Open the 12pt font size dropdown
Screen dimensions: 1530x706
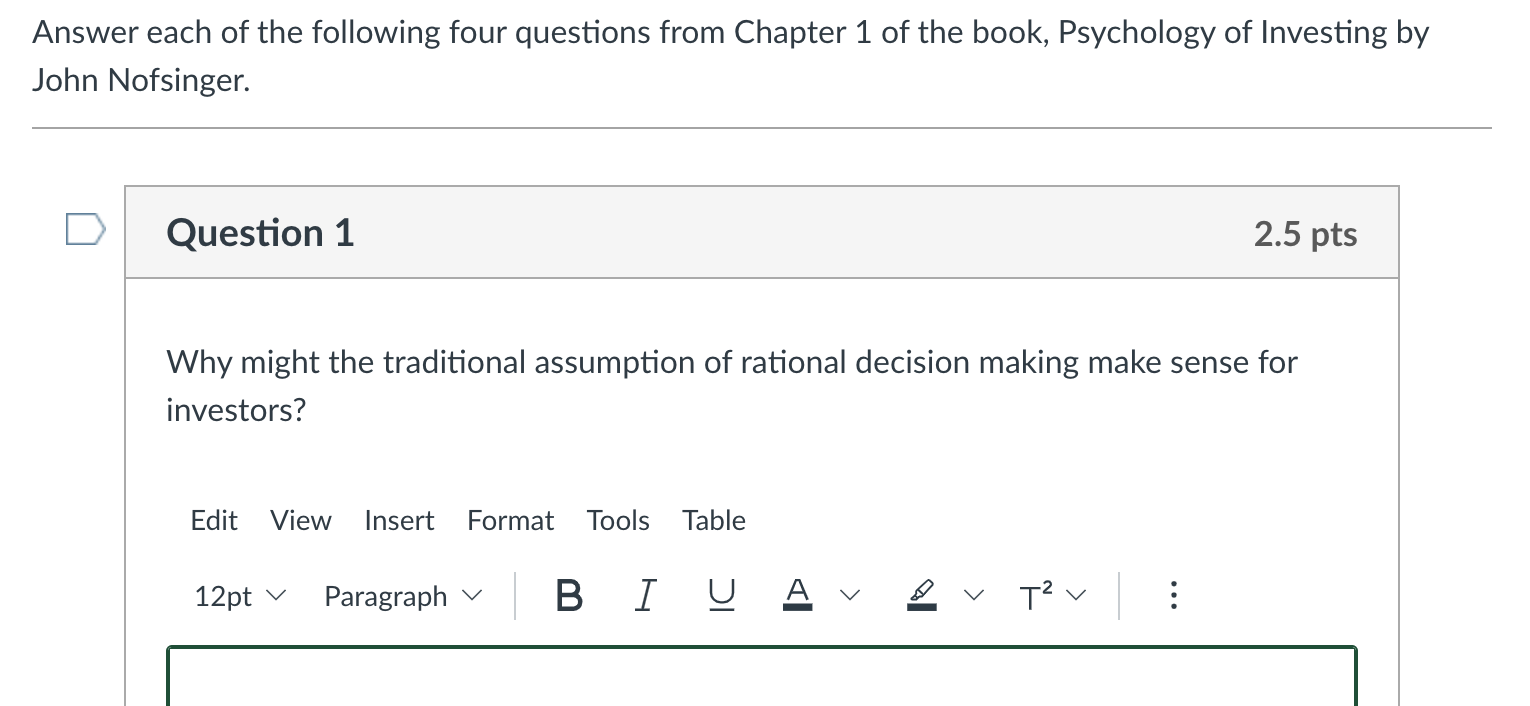tap(240, 595)
